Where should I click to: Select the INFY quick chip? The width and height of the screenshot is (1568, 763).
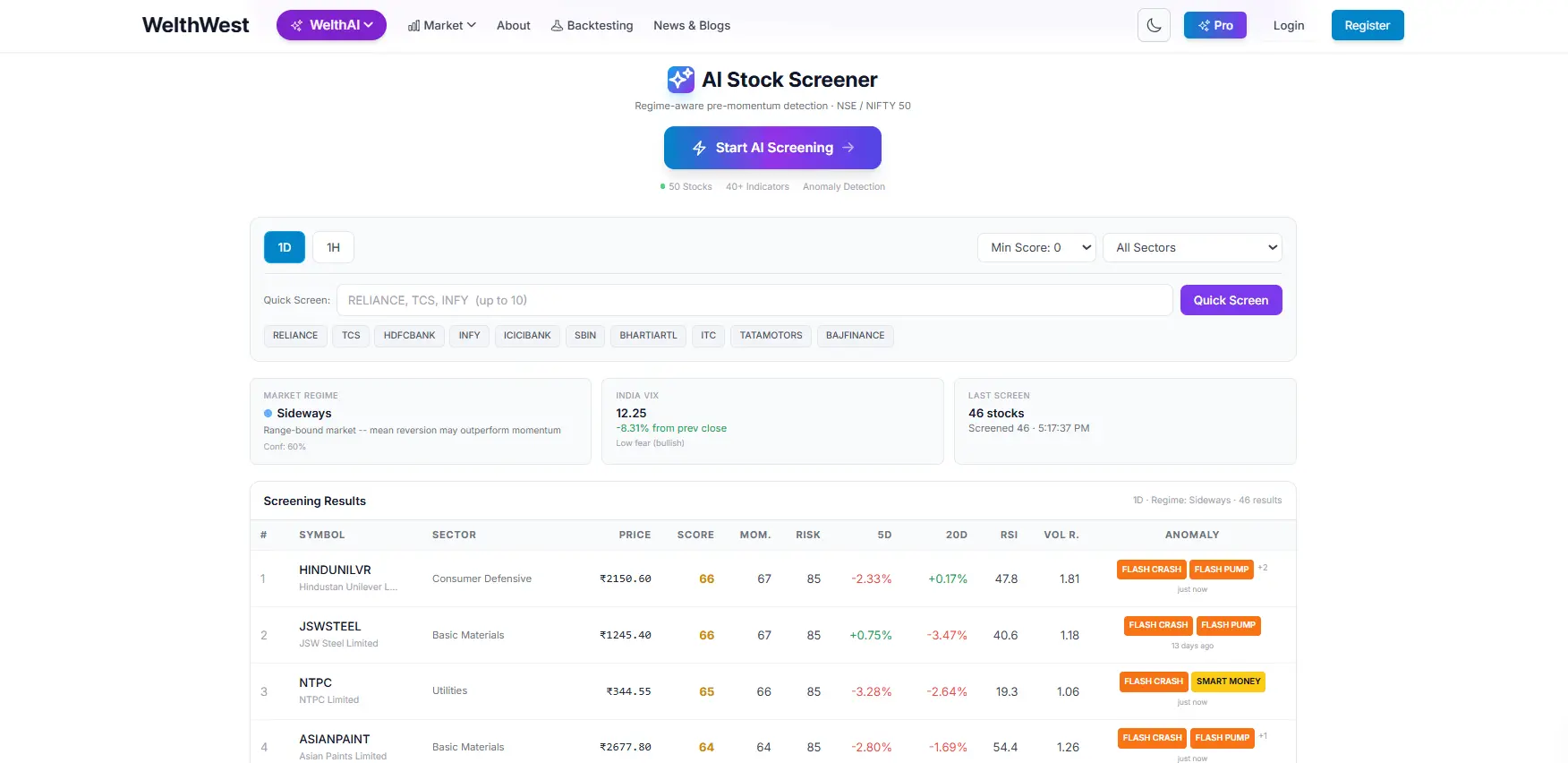(469, 336)
